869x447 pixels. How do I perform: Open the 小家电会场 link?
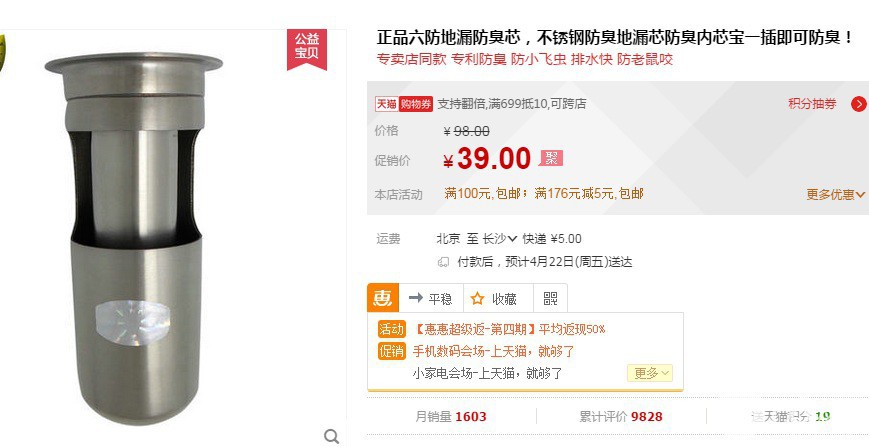point(488,373)
